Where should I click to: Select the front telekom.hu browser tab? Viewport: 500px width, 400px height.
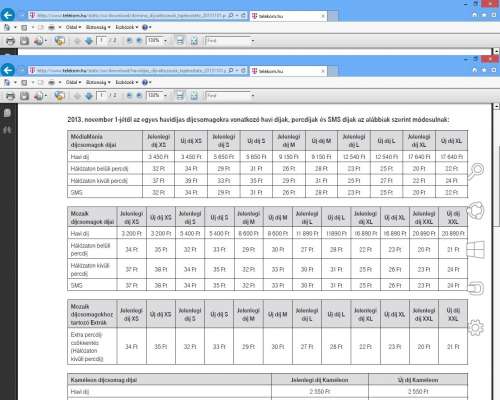[x=288, y=71]
